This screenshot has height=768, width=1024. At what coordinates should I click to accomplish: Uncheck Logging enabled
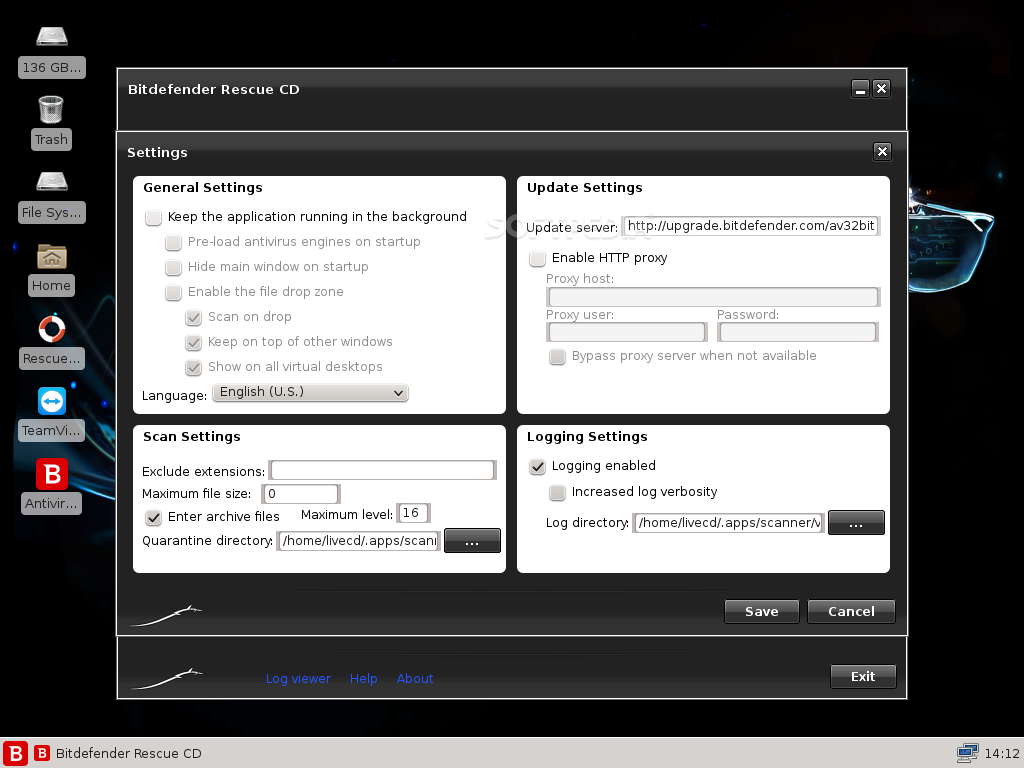[x=537, y=467]
